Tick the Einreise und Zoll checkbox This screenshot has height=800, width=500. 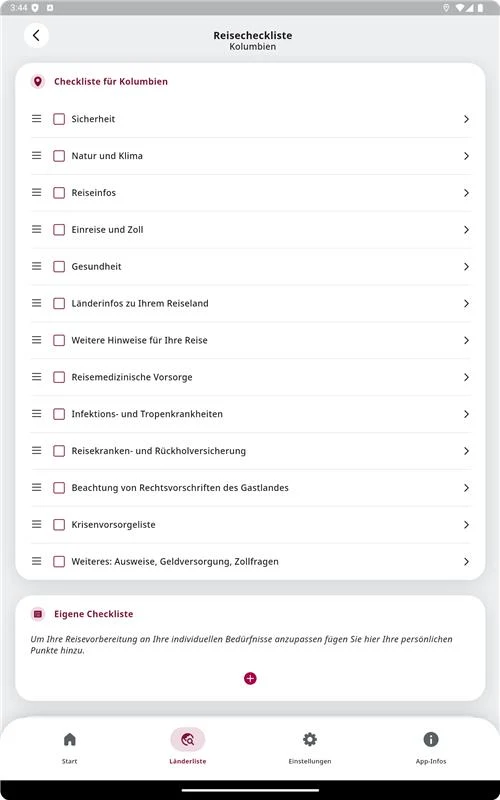coord(59,230)
